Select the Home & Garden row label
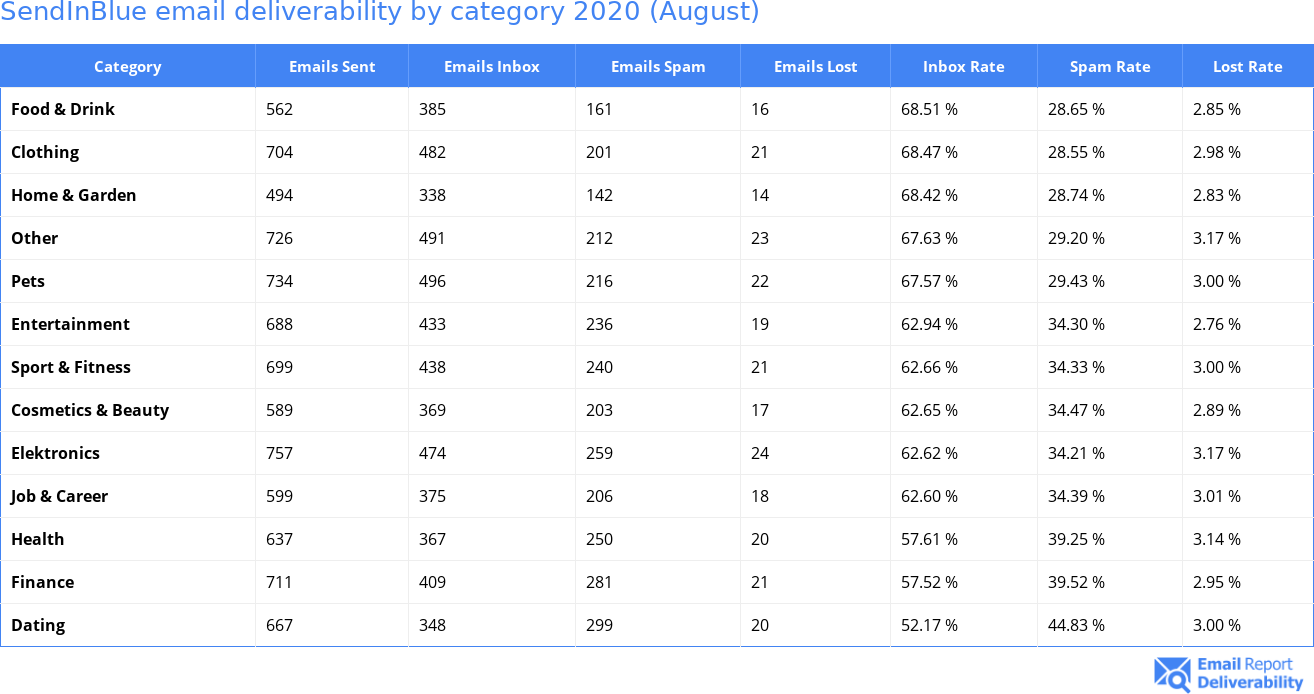Screen dimensions: 1314x694 coord(74,195)
